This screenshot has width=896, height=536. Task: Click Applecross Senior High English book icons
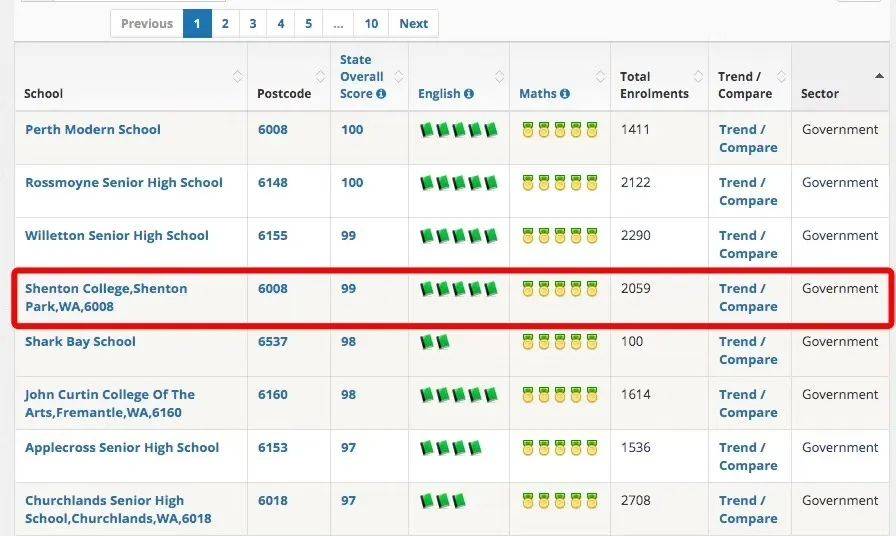coord(451,448)
